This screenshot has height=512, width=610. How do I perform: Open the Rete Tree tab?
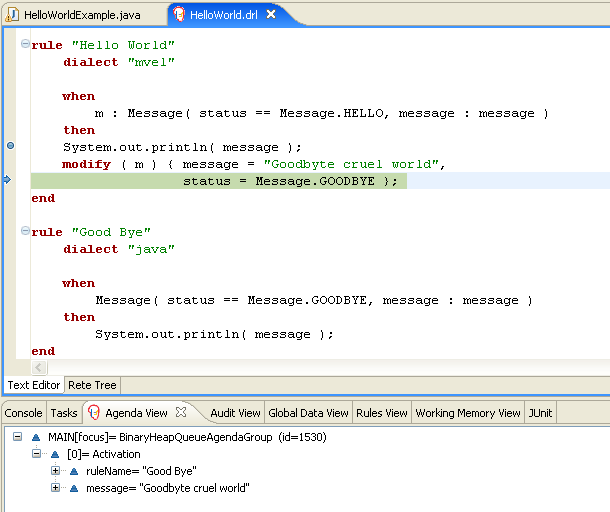[92, 385]
